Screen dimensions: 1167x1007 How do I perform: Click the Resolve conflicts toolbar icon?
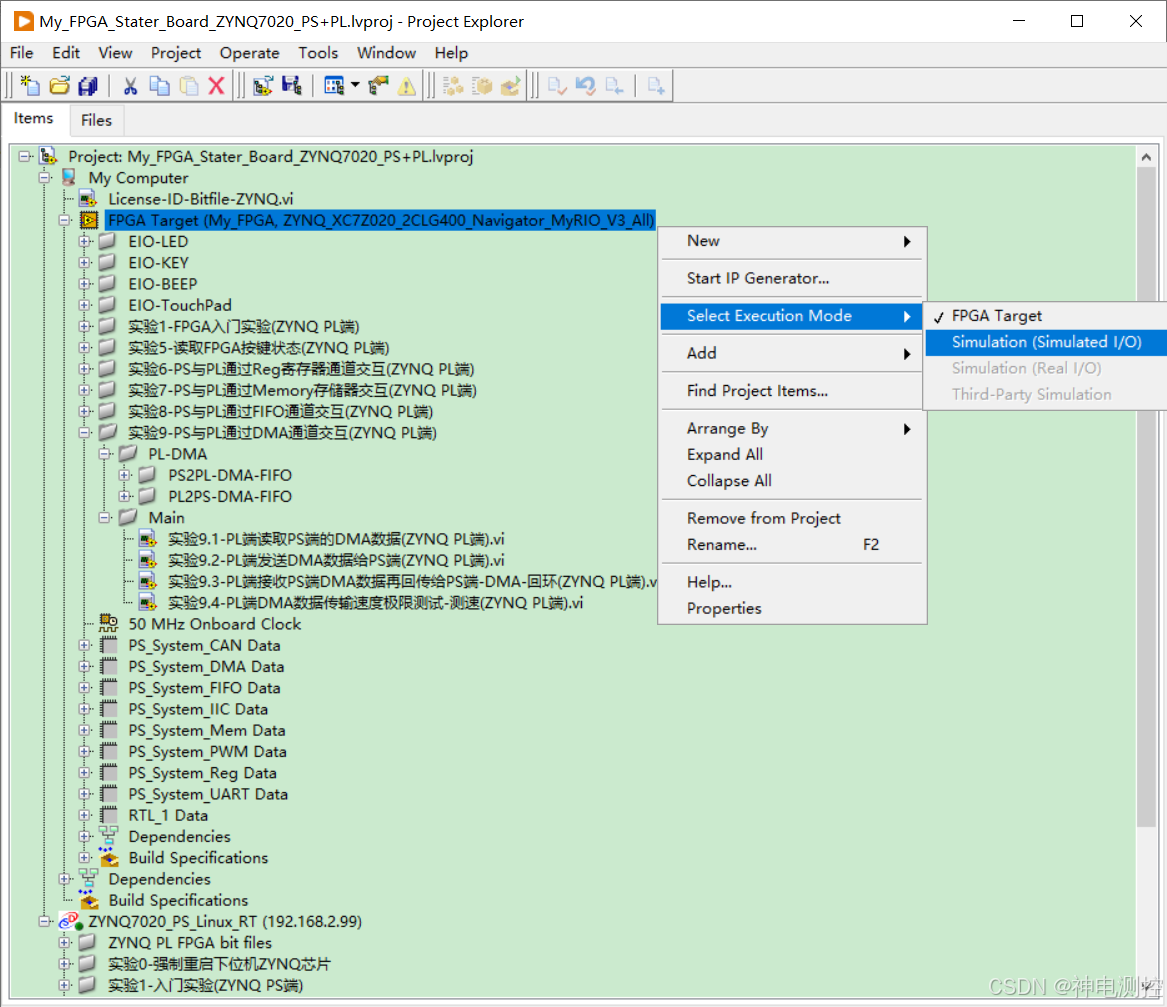(x=378, y=86)
